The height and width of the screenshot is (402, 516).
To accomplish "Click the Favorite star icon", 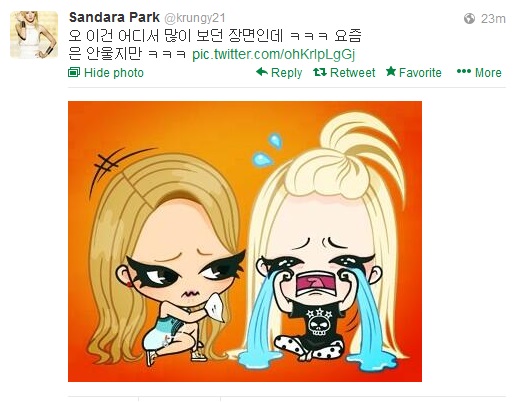I will click(x=391, y=71).
